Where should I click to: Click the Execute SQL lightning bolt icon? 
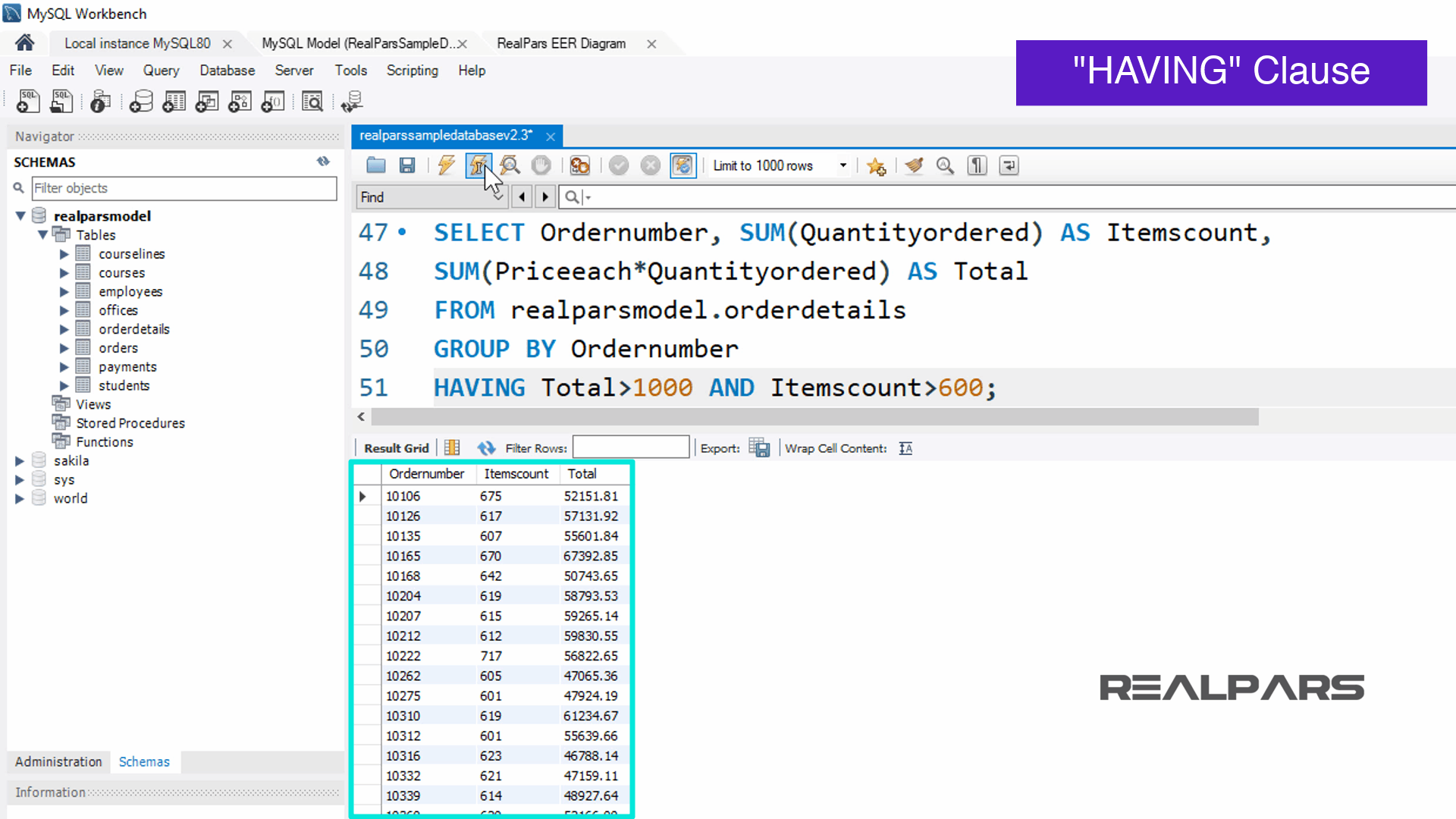446,165
